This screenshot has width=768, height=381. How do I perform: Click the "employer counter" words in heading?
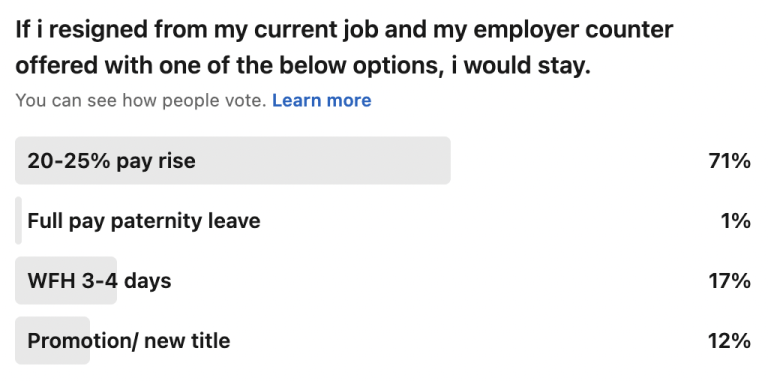pos(574,30)
